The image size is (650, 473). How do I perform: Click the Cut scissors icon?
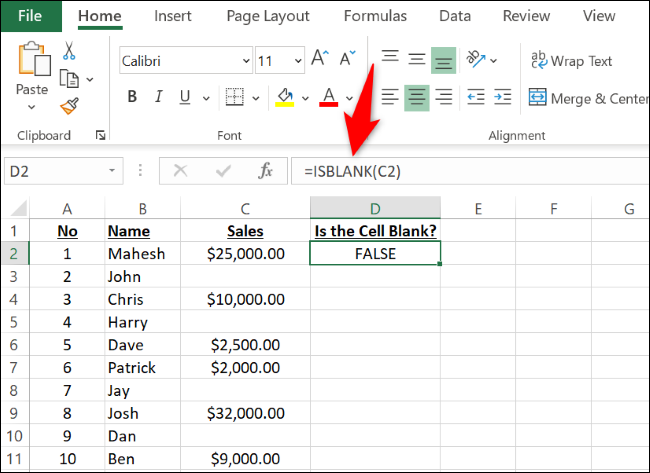[x=70, y=52]
